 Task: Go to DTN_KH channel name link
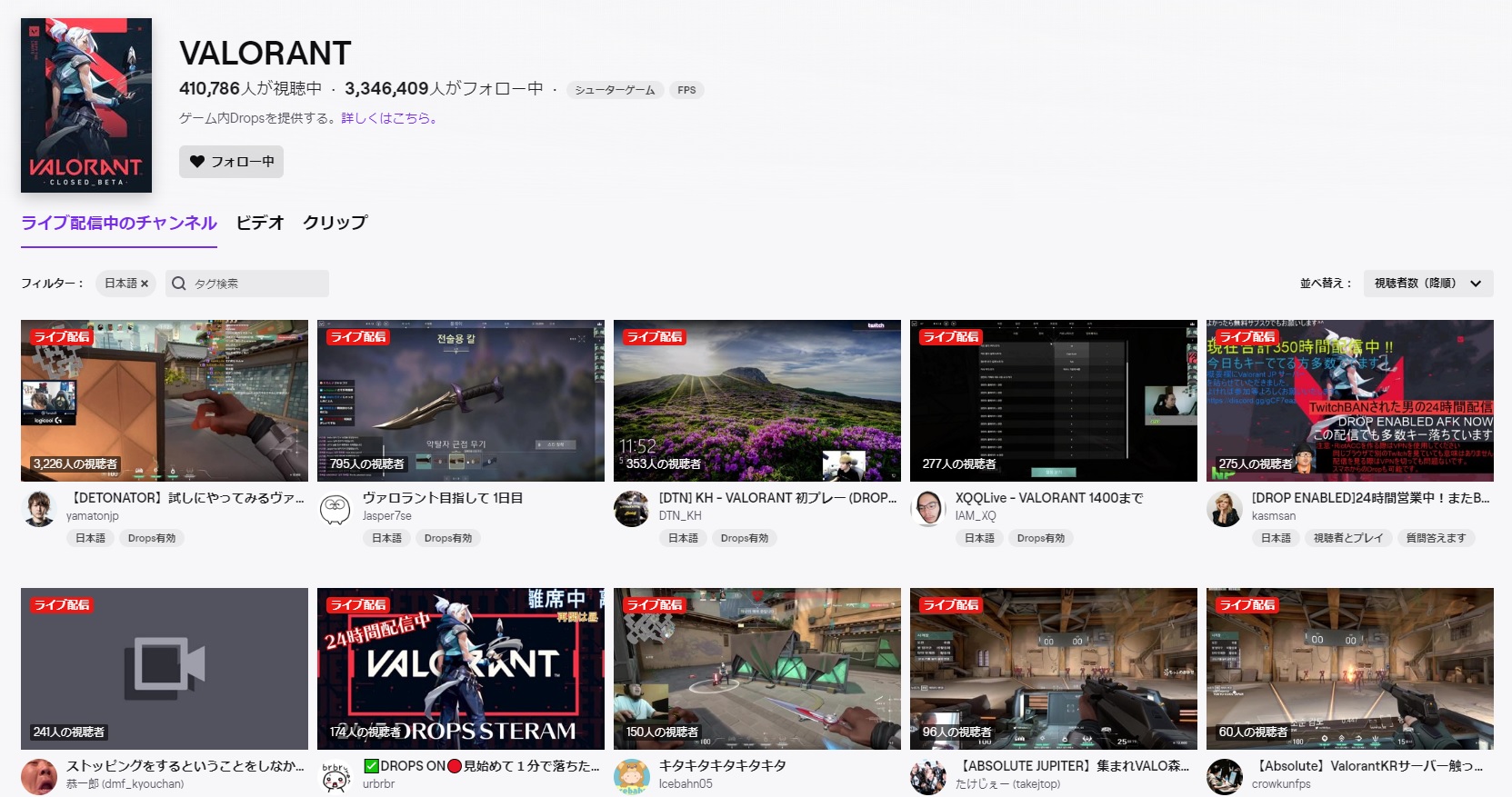tap(680, 516)
